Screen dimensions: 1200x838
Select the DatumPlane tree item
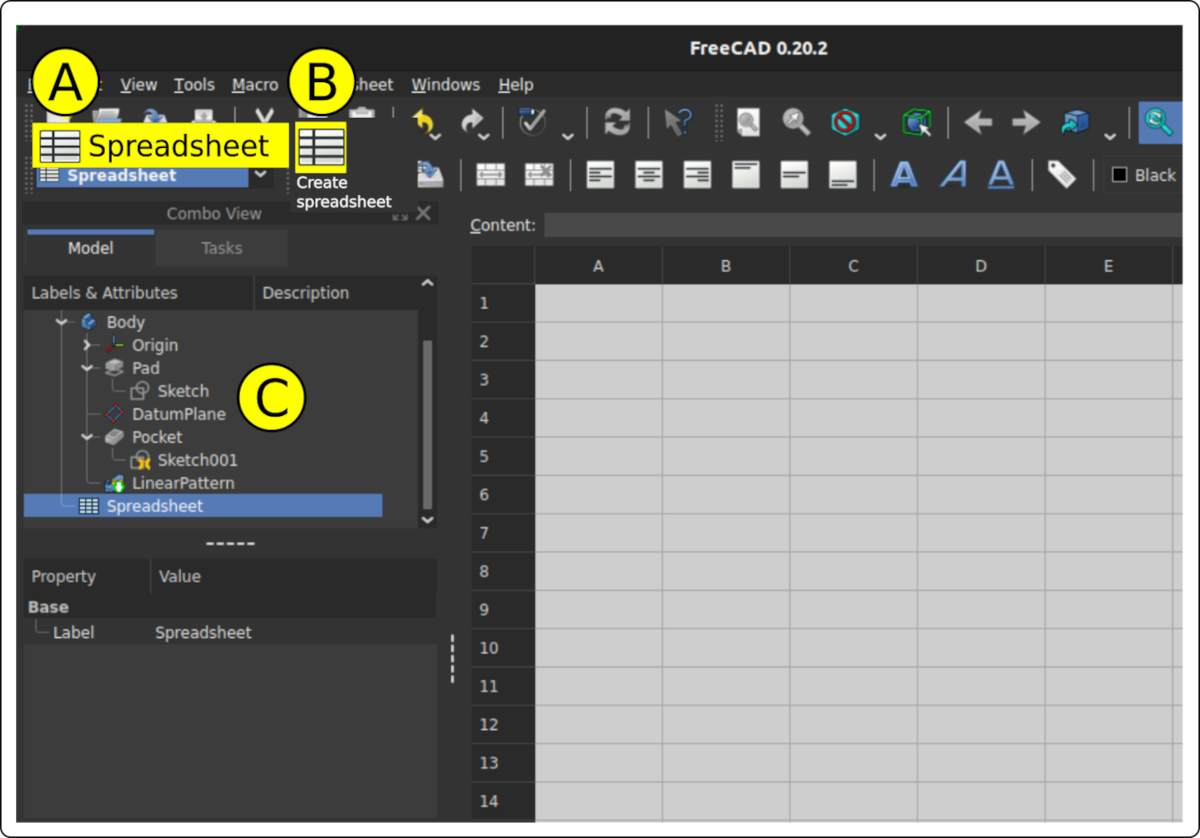click(x=178, y=414)
